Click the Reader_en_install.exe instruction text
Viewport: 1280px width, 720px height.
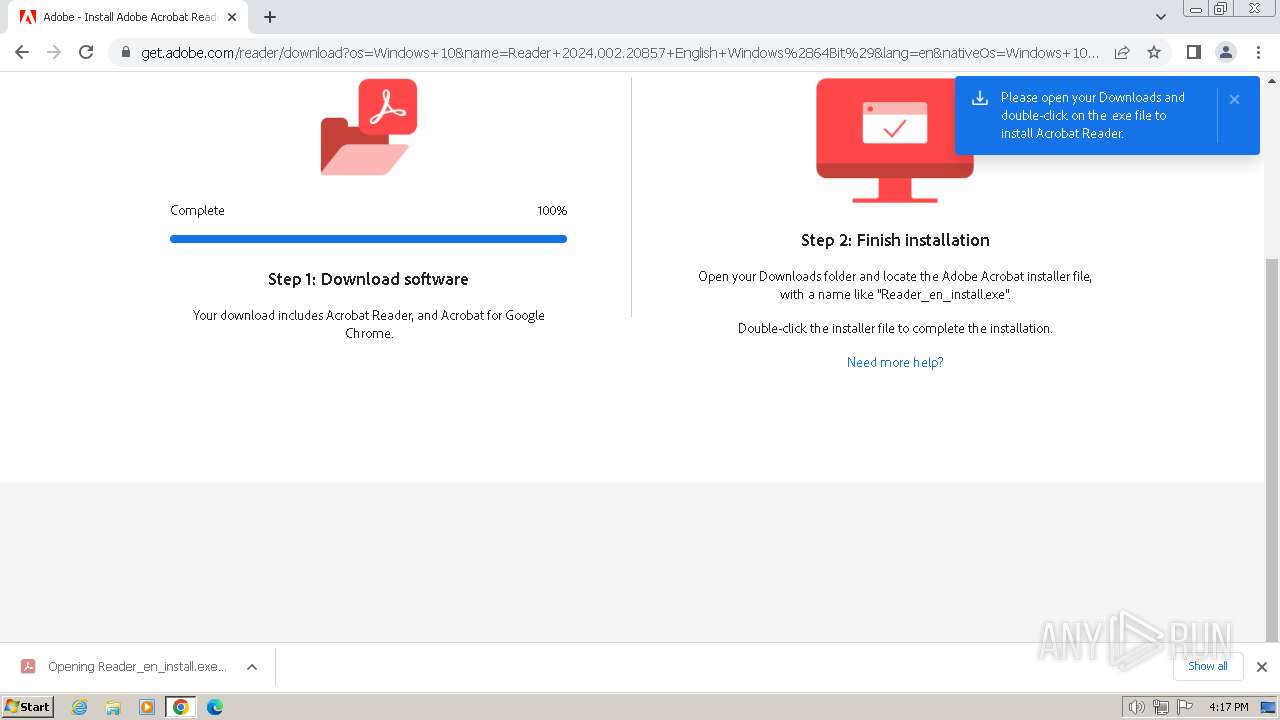point(895,286)
